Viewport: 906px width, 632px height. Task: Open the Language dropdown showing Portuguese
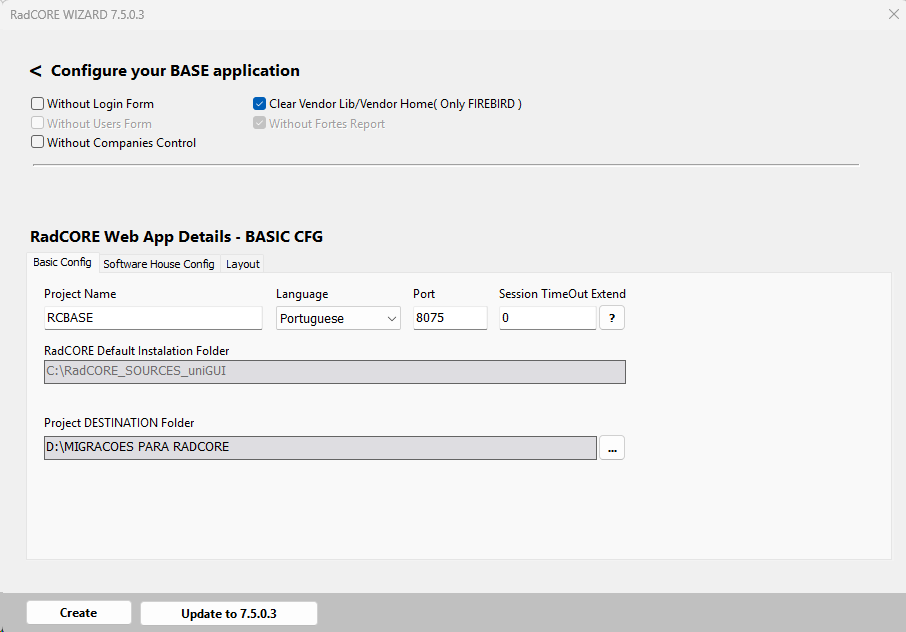point(338,318)
